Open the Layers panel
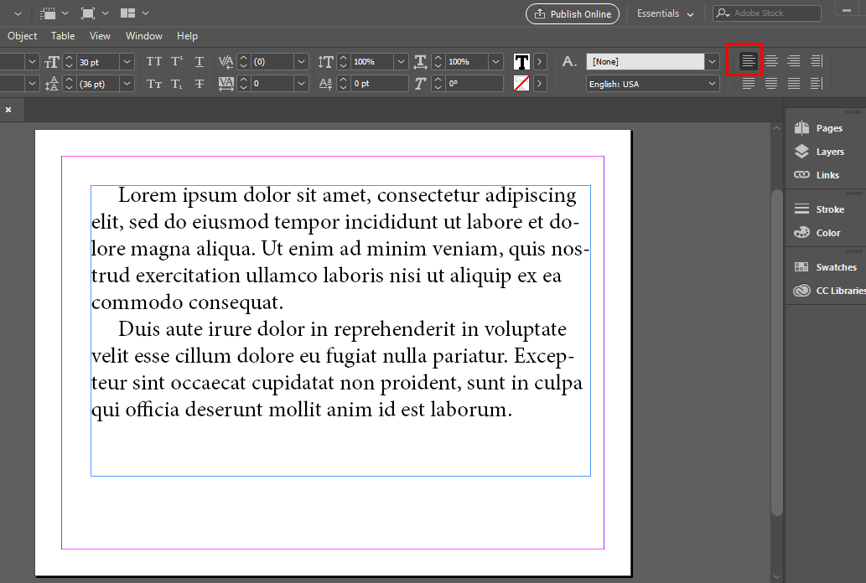The width and height of the screenshot is (866, 583). [x=829, y=152]
